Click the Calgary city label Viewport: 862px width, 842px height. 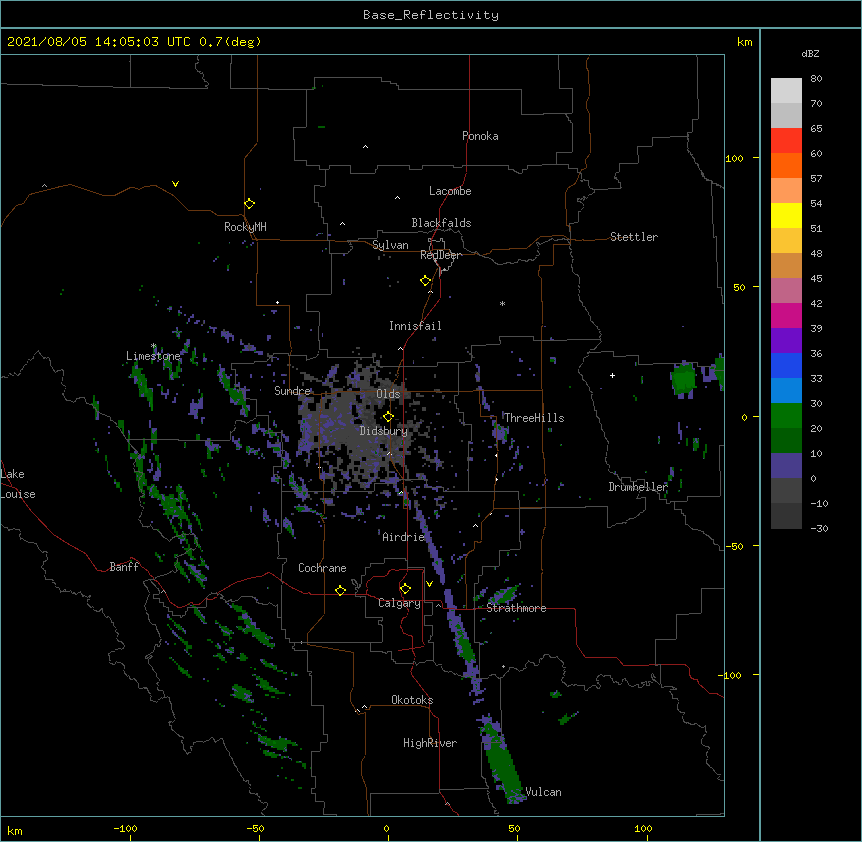coord(399,603)
